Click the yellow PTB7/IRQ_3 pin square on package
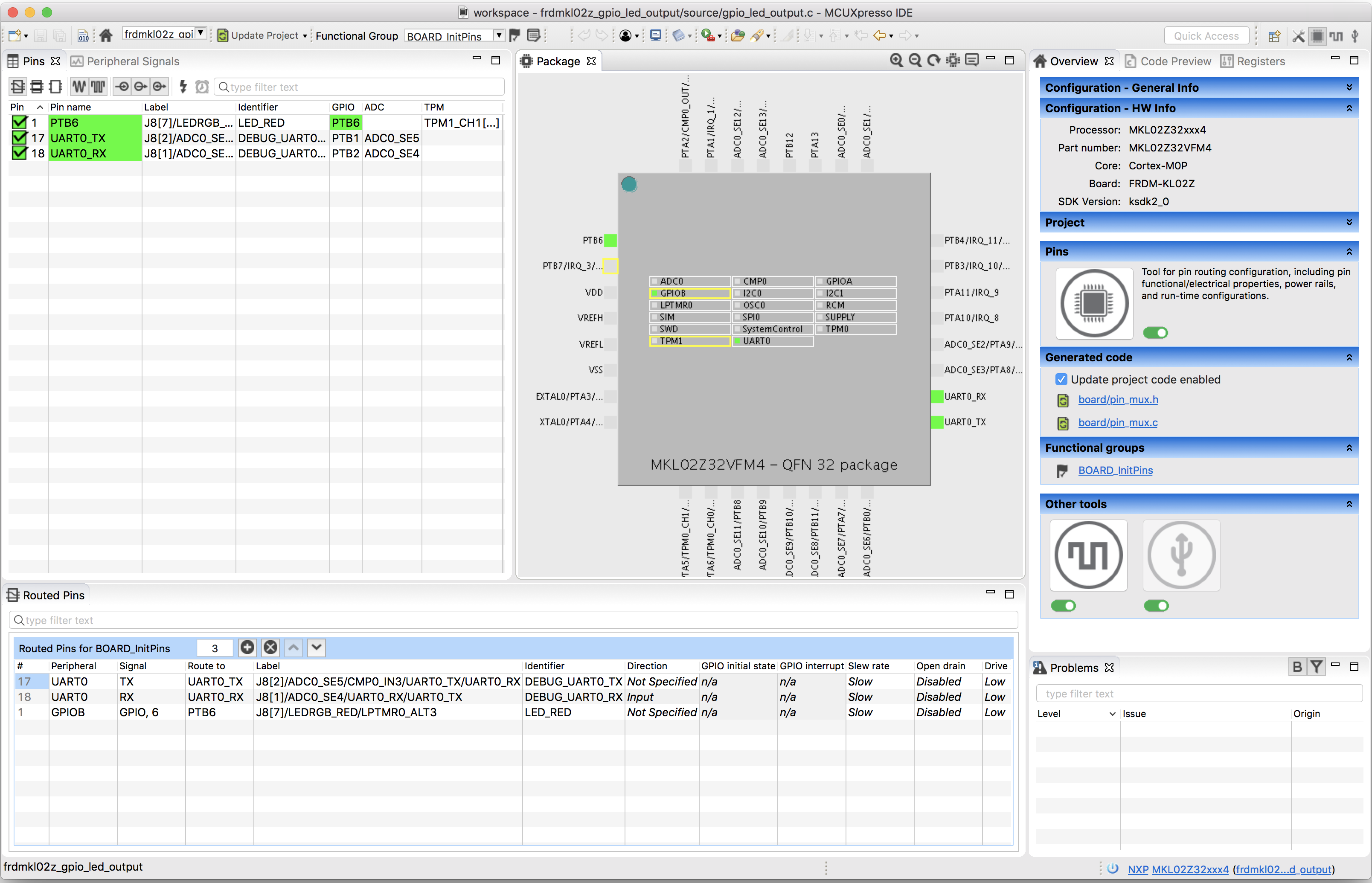The width and height of the screenshot is (1372, 883). [x=610, y=266]
